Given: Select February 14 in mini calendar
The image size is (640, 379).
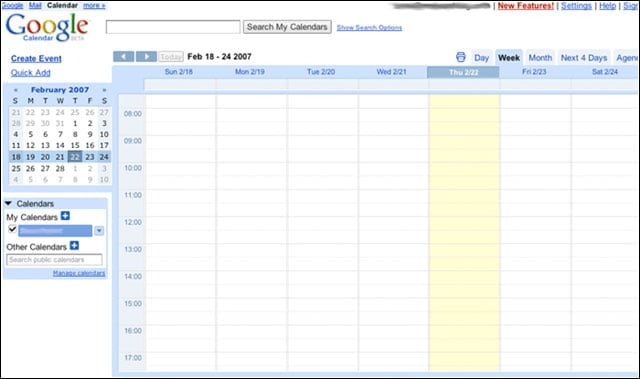Looking at the screenshot, I should pyautogui.click(x=60, y=145).
